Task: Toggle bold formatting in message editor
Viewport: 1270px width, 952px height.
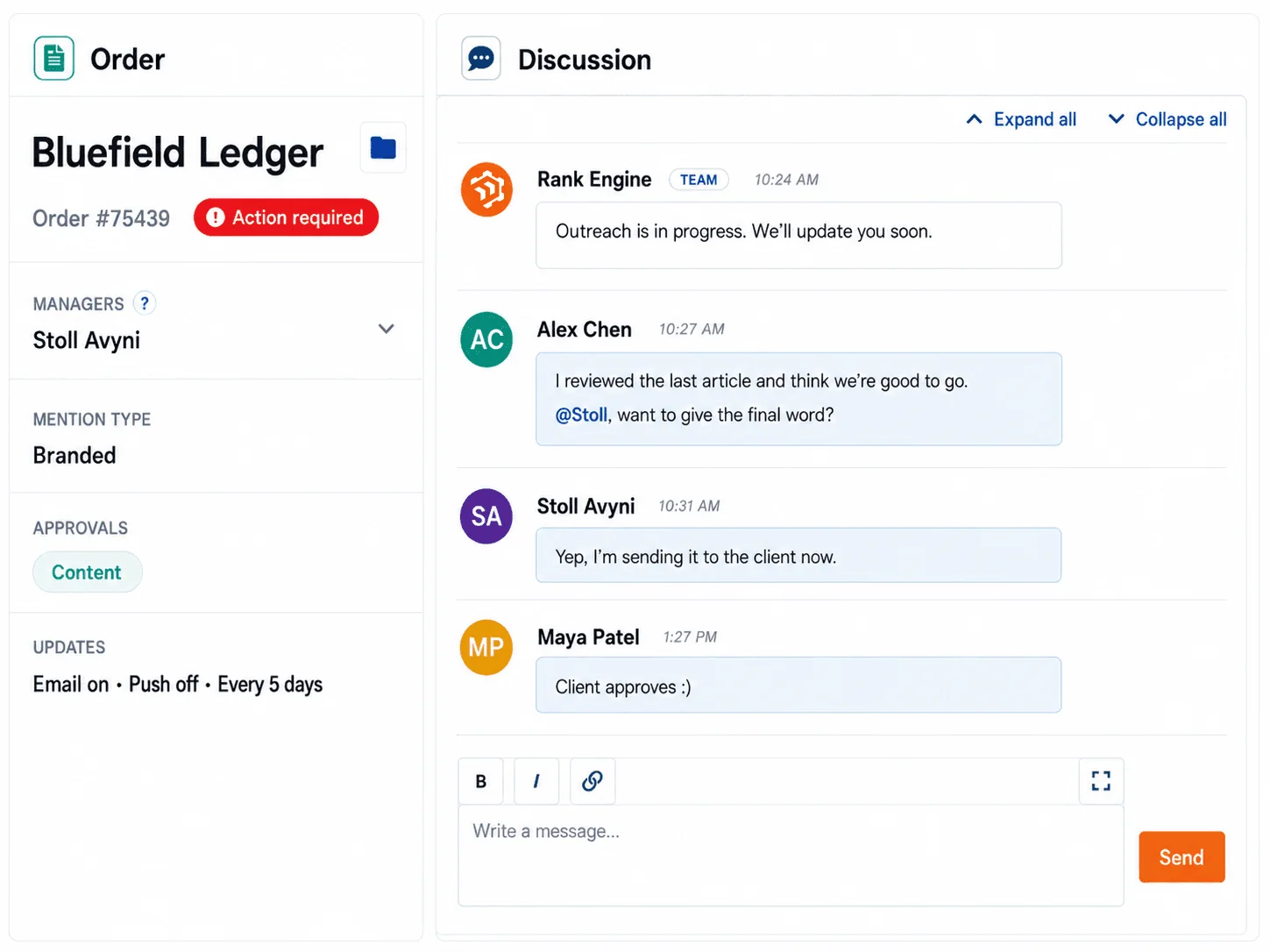Action: 480,781
